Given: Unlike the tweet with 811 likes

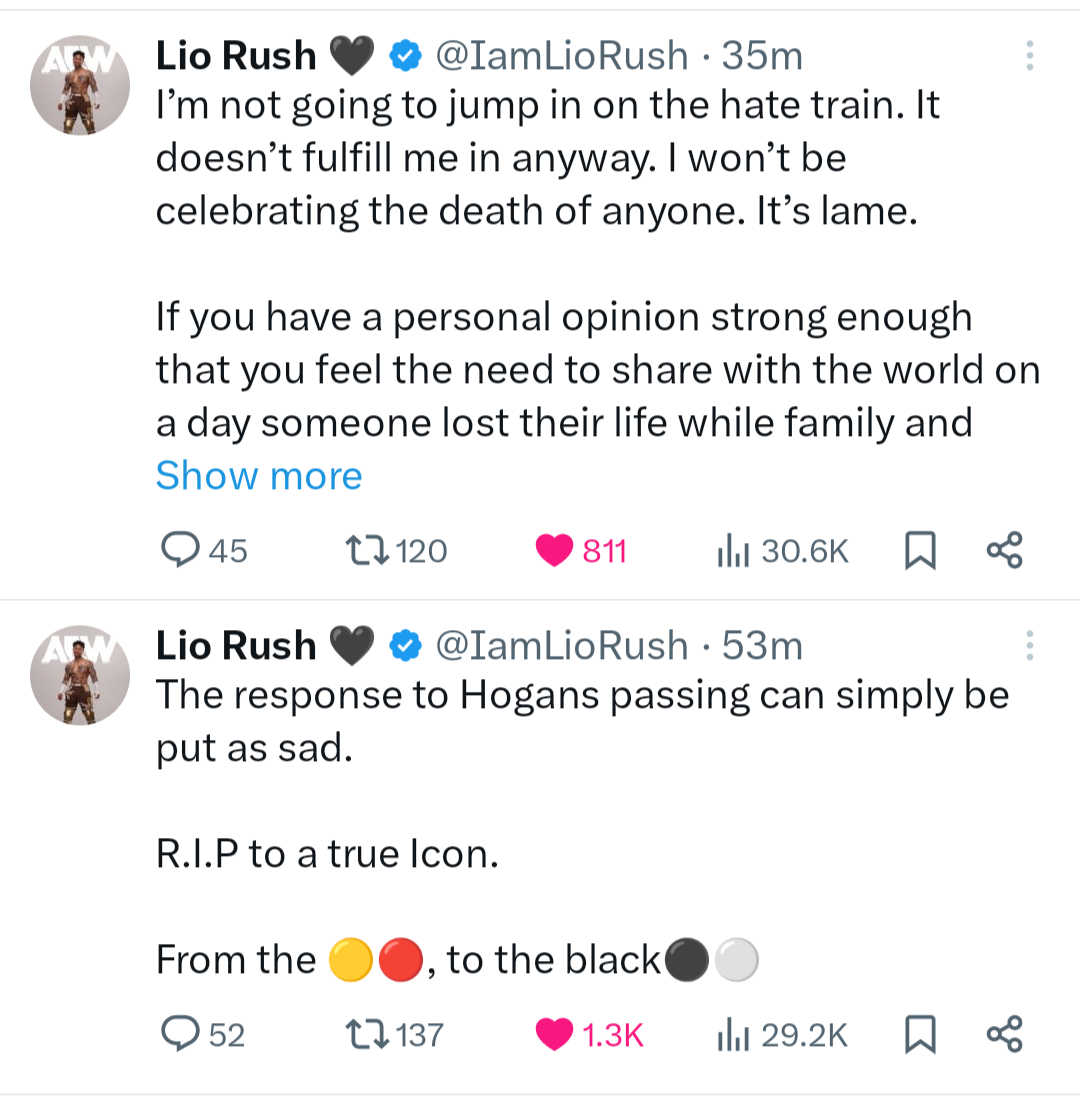Looking at the screenshot, I should 552,550.
